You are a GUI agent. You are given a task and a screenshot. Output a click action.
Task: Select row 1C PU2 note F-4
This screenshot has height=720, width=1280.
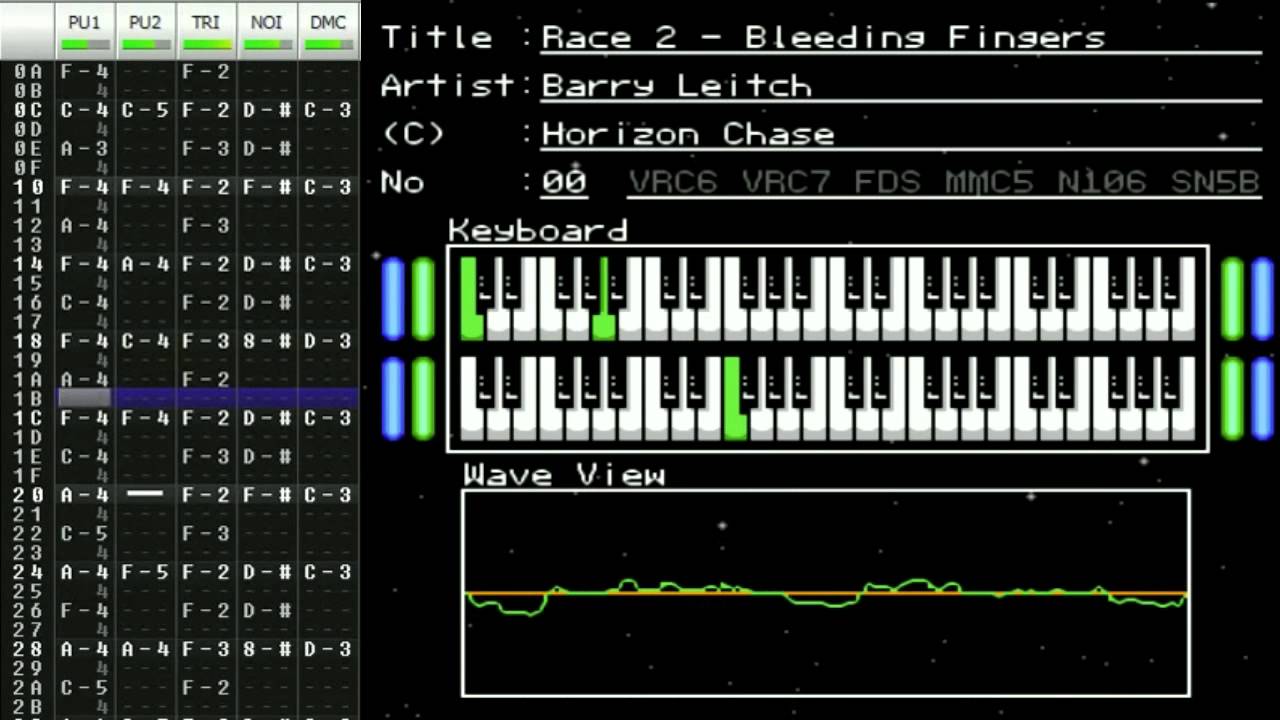145,418
